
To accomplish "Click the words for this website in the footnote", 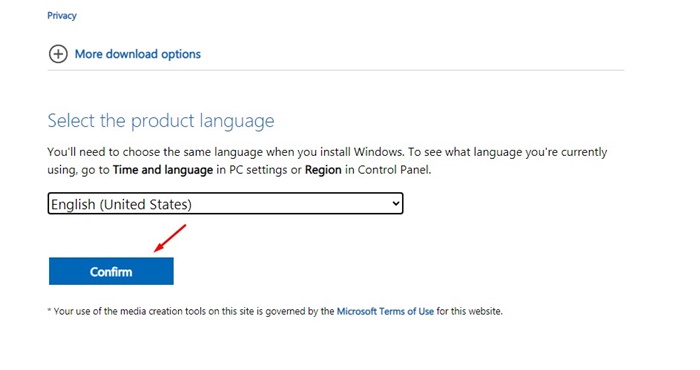I will coord(470,311).
